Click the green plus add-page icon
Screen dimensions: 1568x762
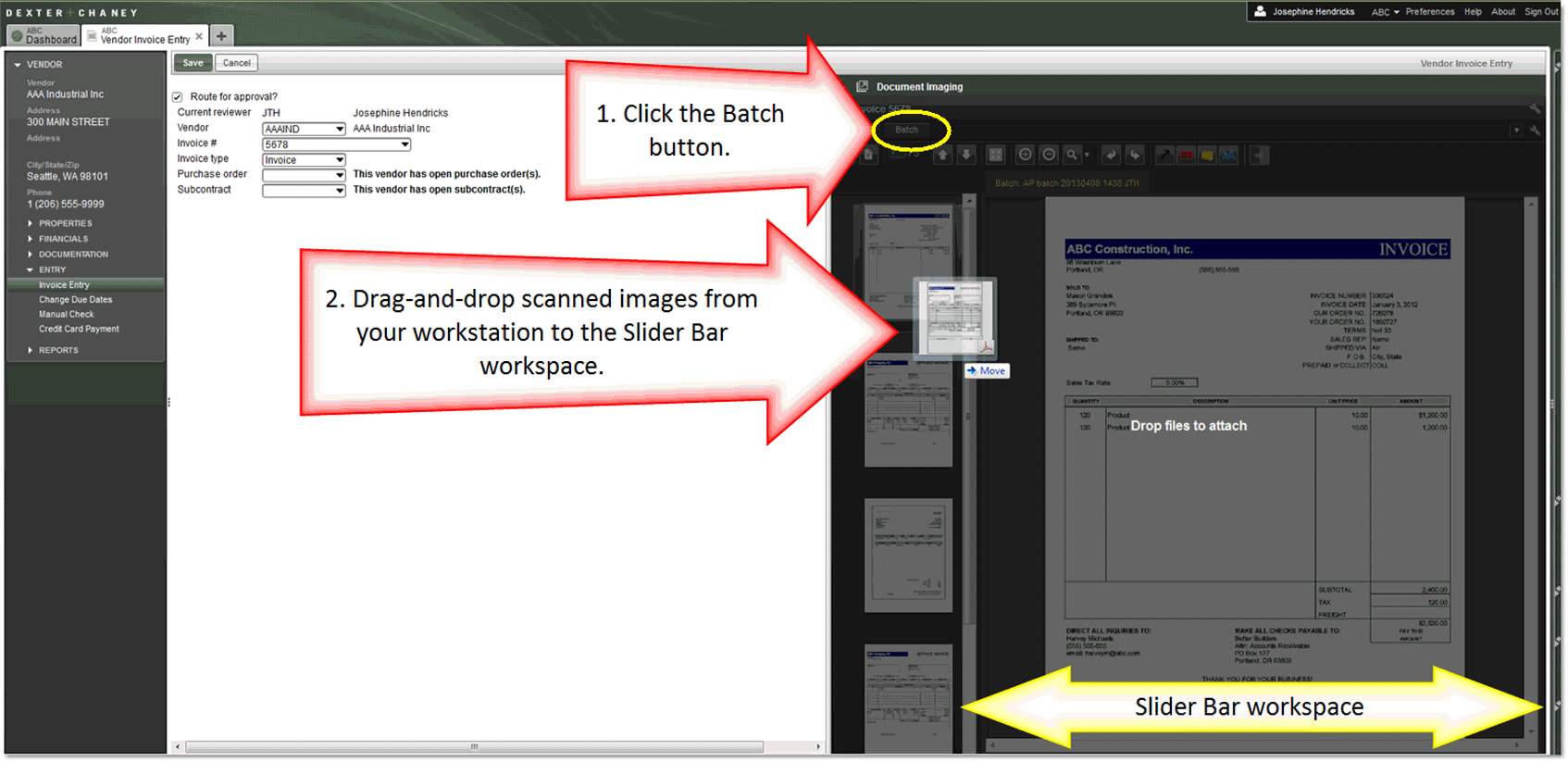[1260, 155]
